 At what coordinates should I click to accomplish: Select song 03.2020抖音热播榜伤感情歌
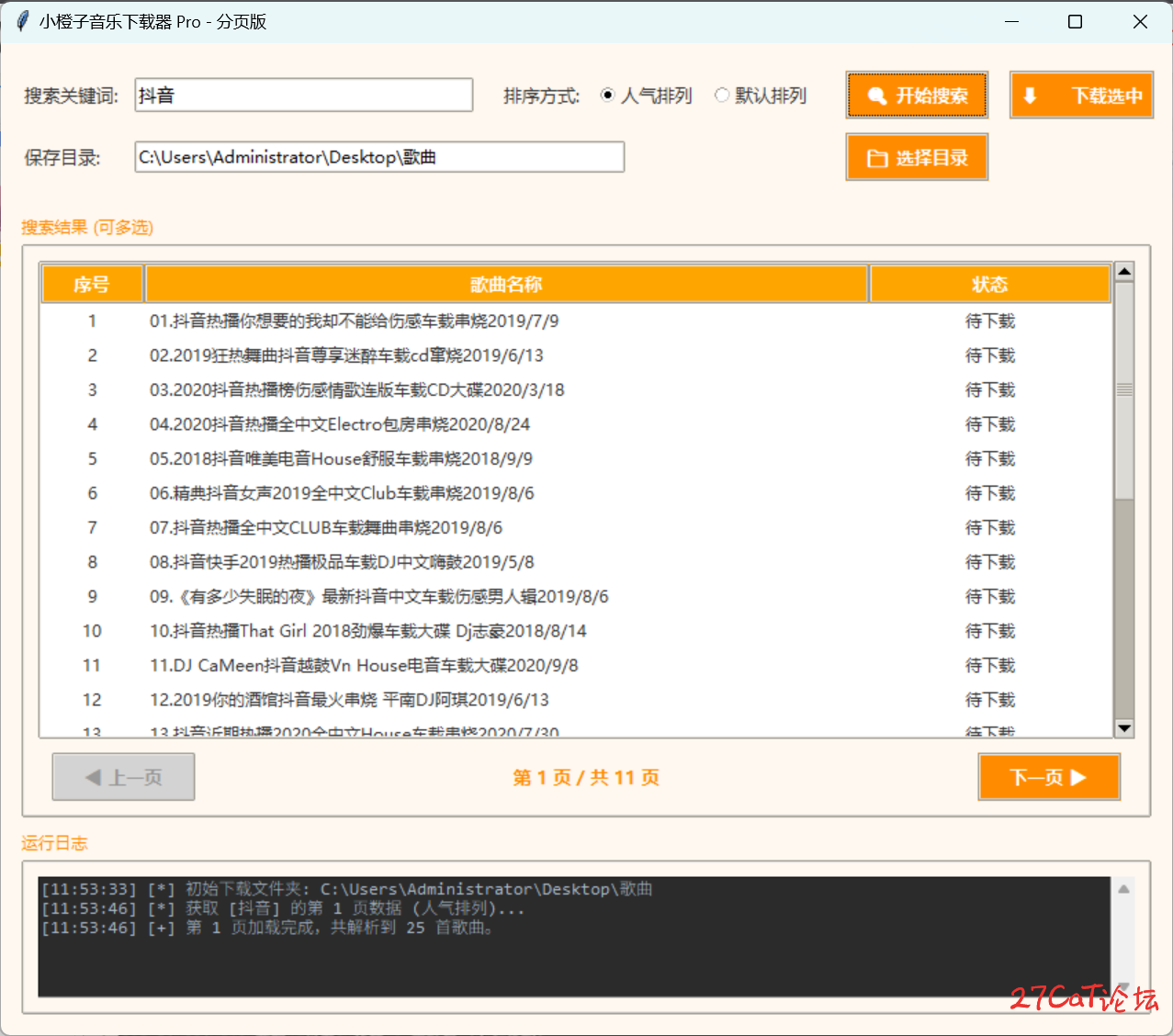[575, 389]
